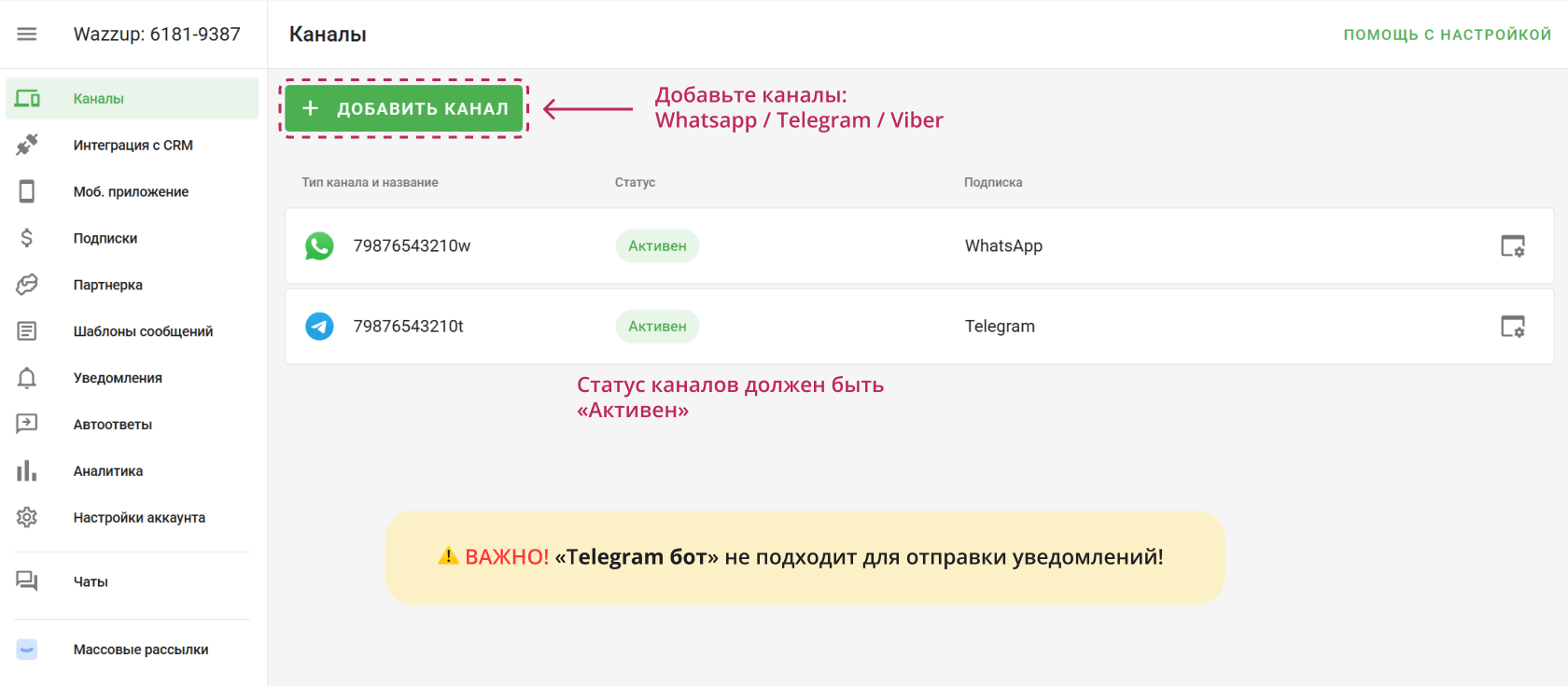Click the Статус column header
This screenshot has height=686, width=1568.
635,183
